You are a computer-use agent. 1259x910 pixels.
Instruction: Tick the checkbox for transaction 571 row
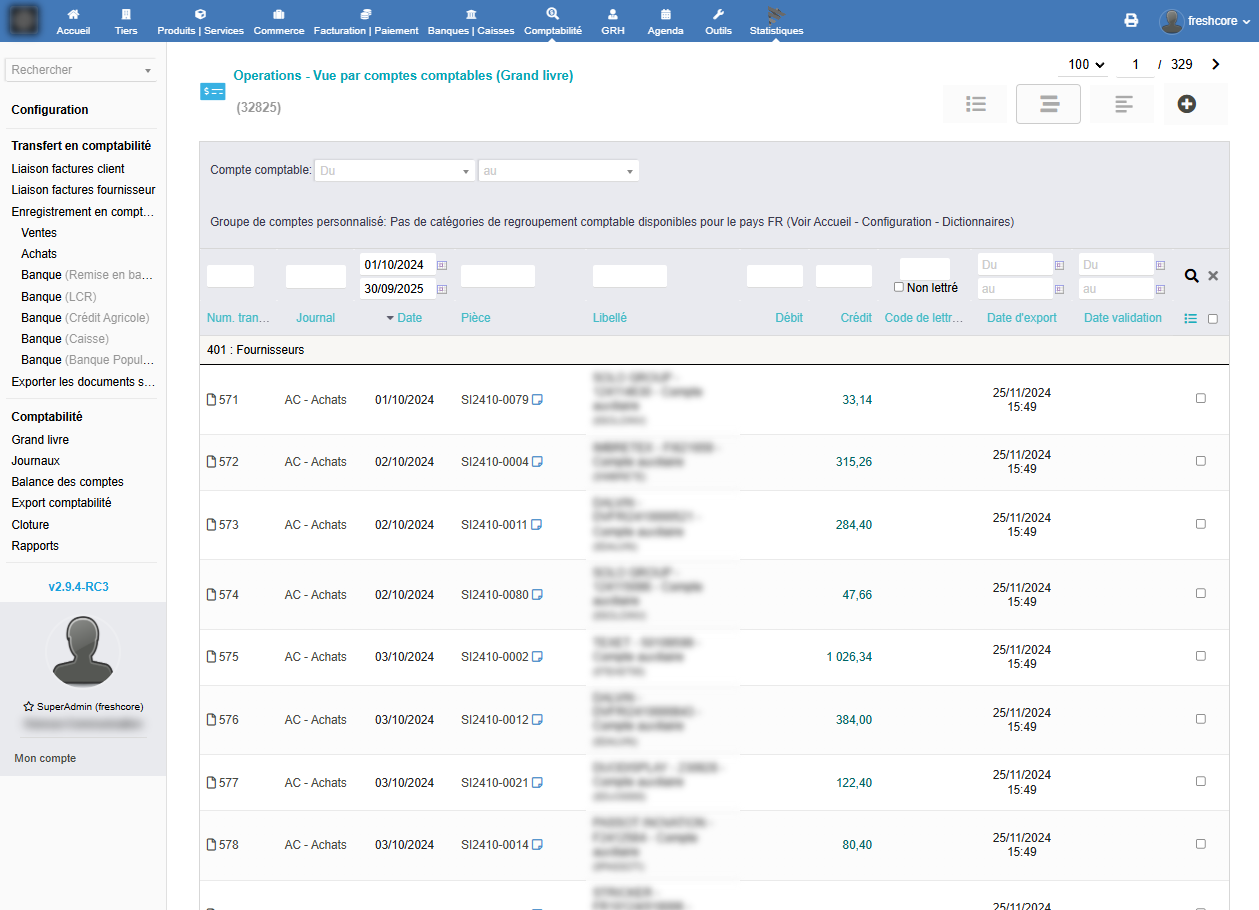(1201, 398)
